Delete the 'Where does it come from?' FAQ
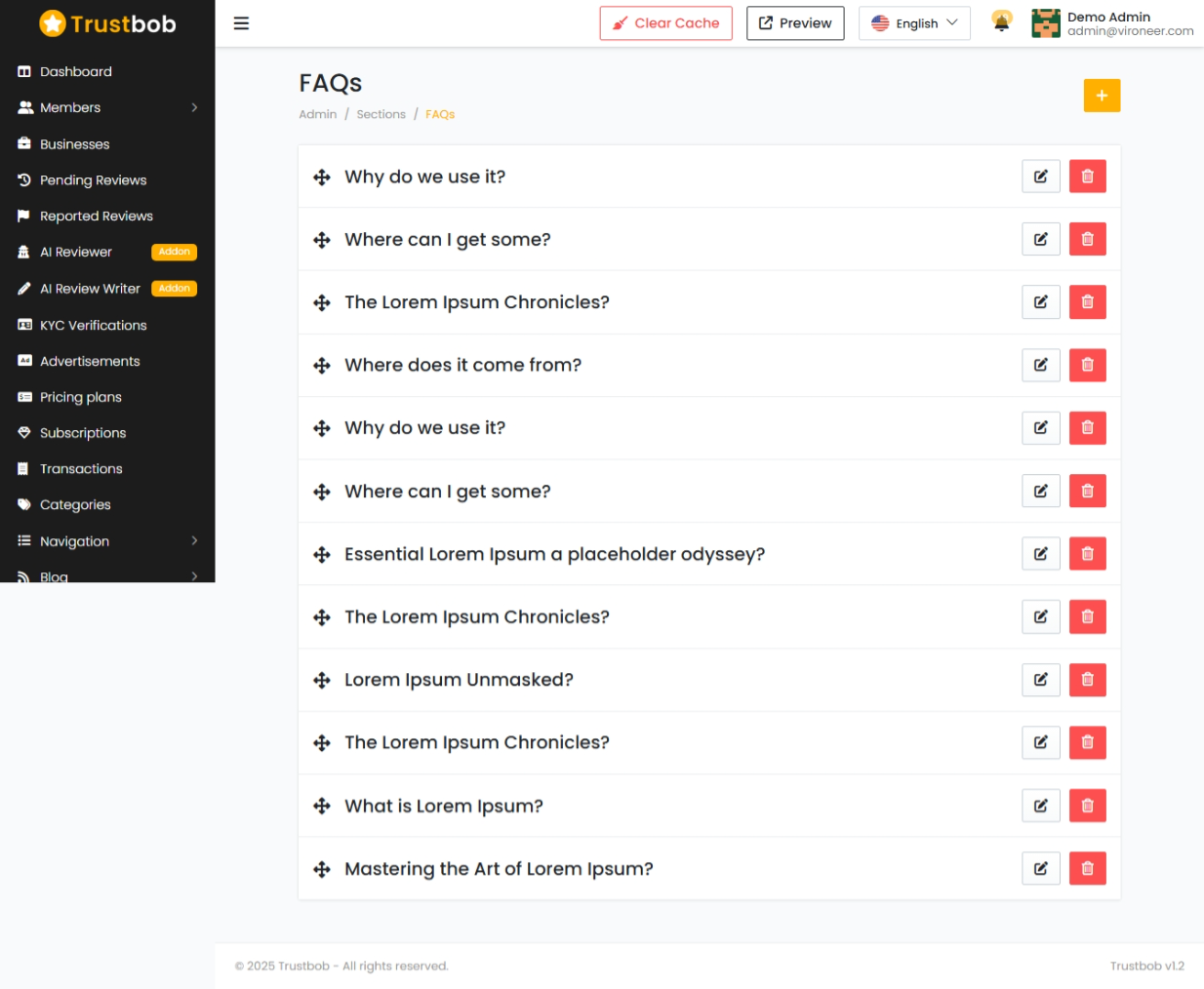Viewport: 1204px width, 989px height. 1087,365
